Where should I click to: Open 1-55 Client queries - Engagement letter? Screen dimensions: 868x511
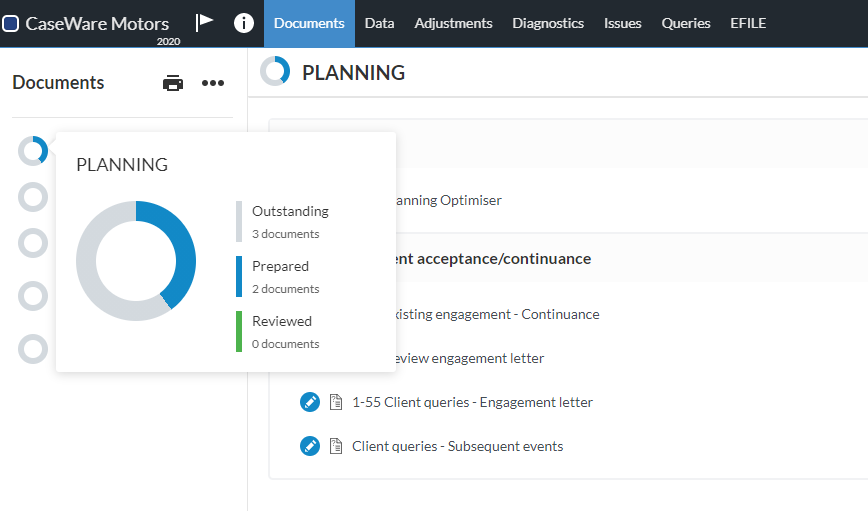point(472,402)
